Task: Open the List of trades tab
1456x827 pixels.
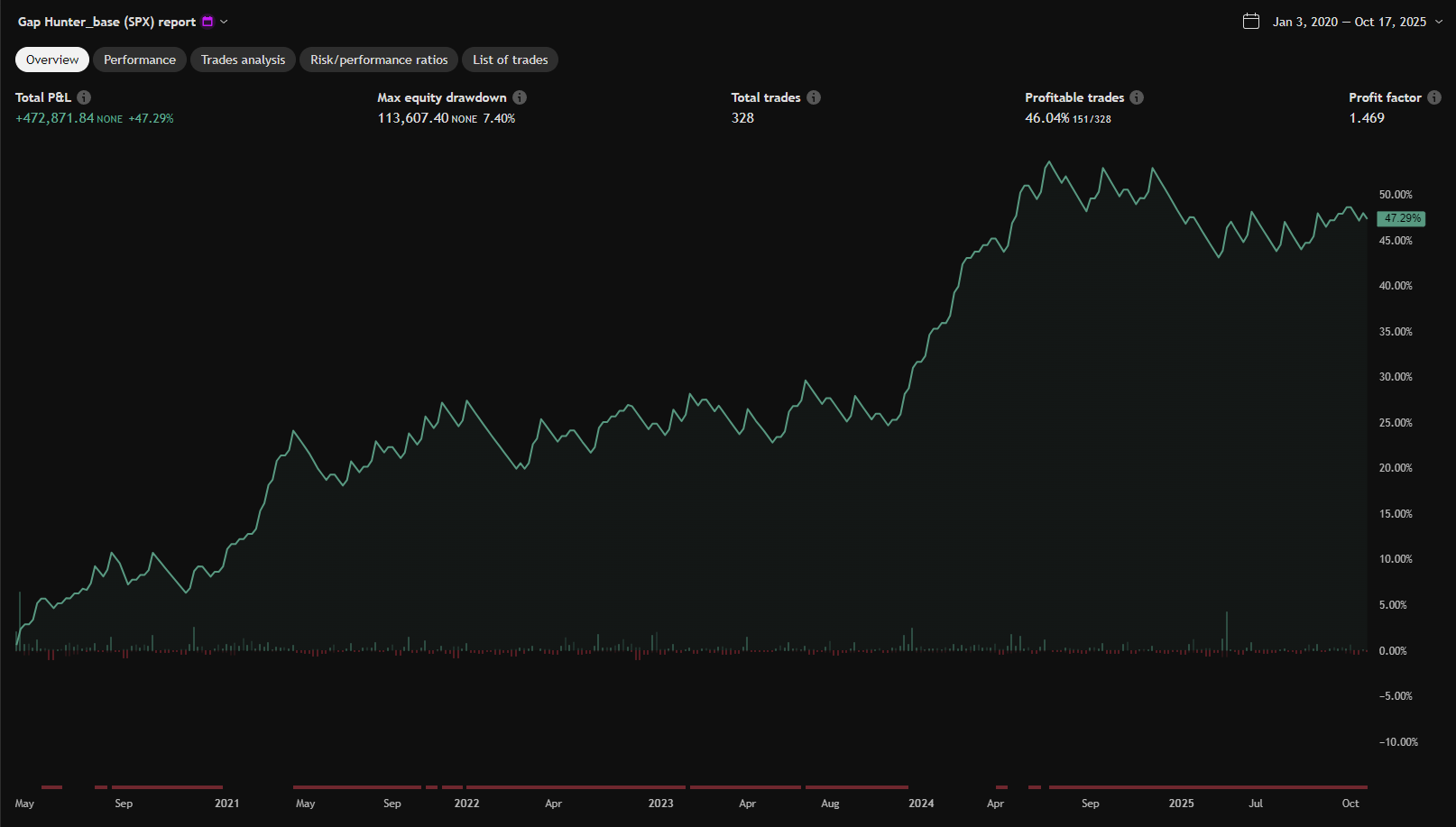Action: (510, 60)
